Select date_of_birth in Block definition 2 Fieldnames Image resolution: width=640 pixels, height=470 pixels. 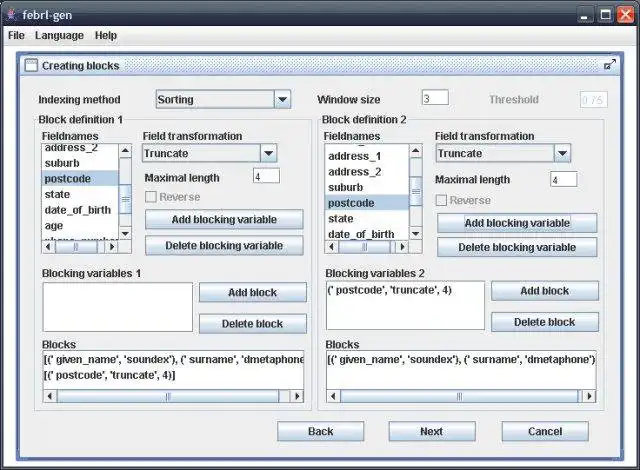[367, 234]
